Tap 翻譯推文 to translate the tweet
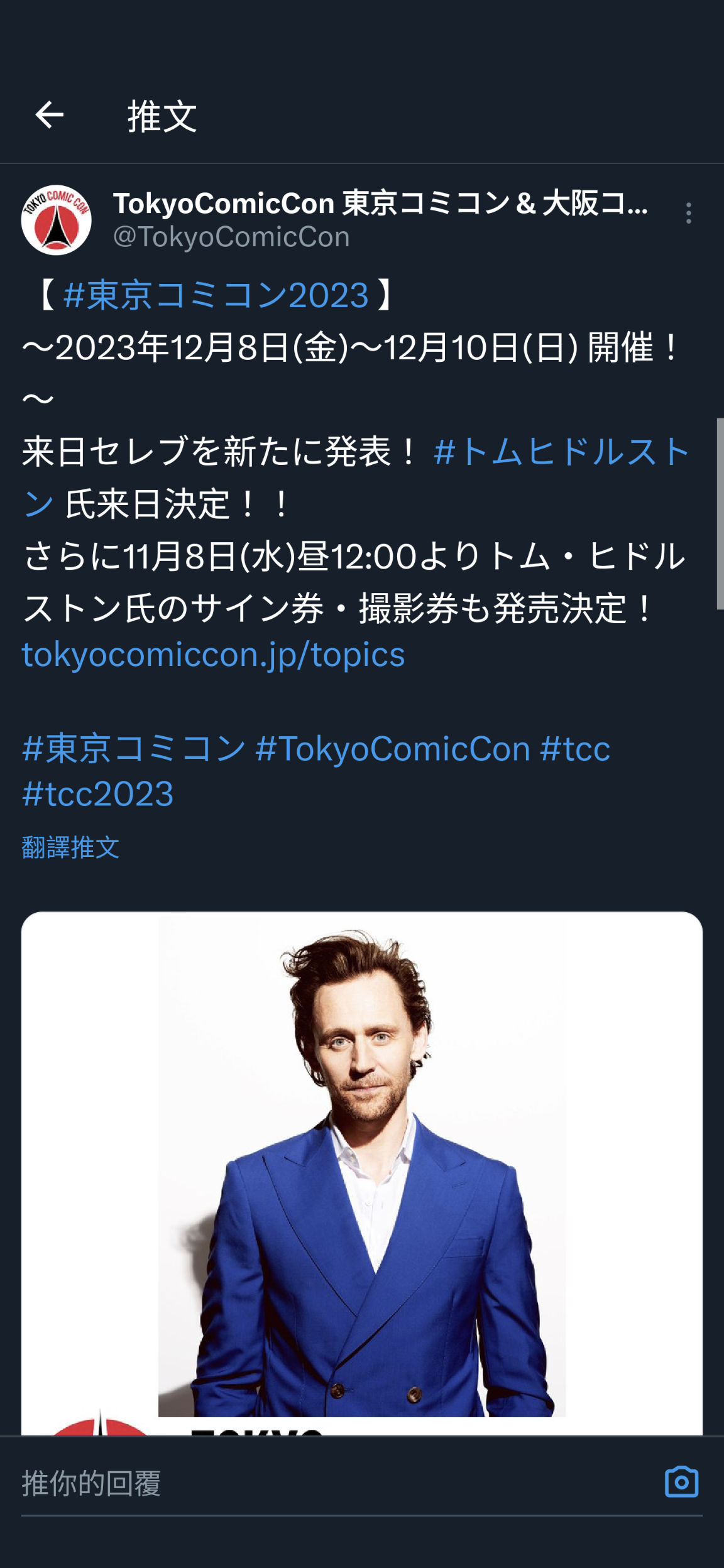This screenshot has width=724, height=1568. [70, 847]
